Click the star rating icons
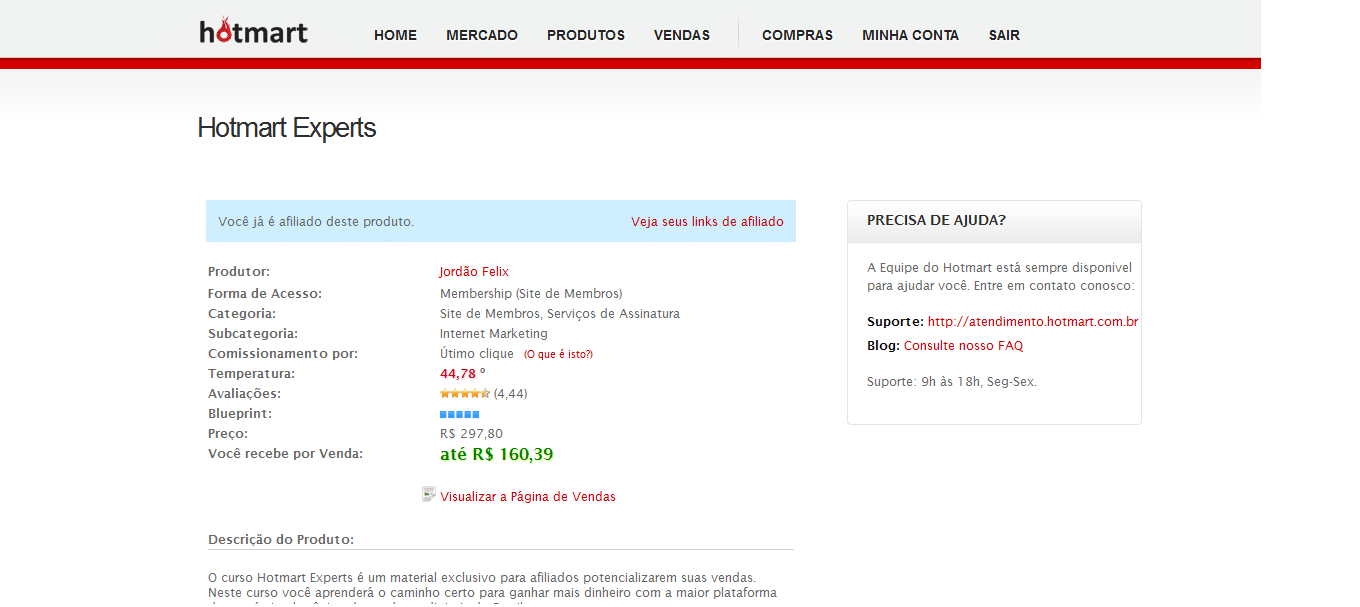Viewport: 1360px width, 607px height. [x=465, y=394]
